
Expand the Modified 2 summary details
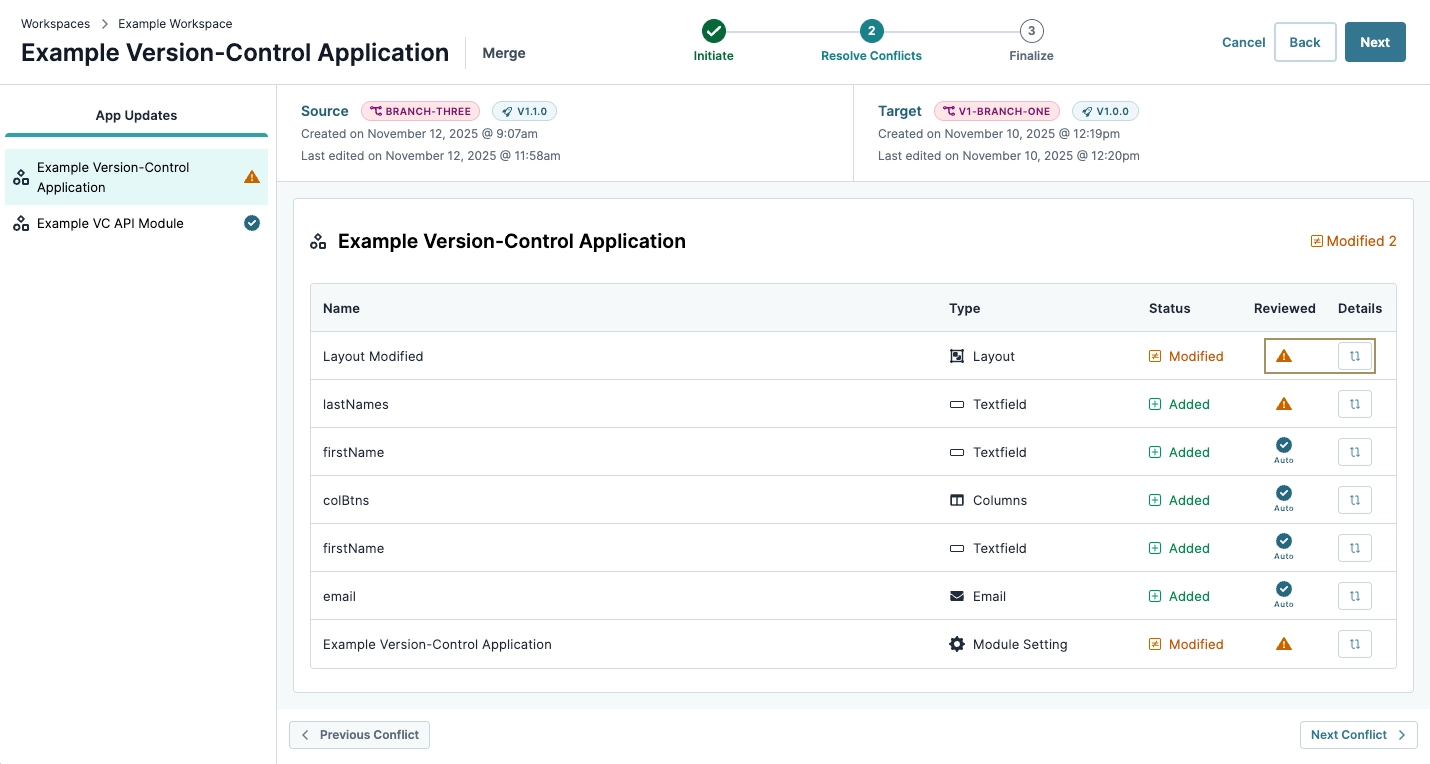click(1352, 240)
